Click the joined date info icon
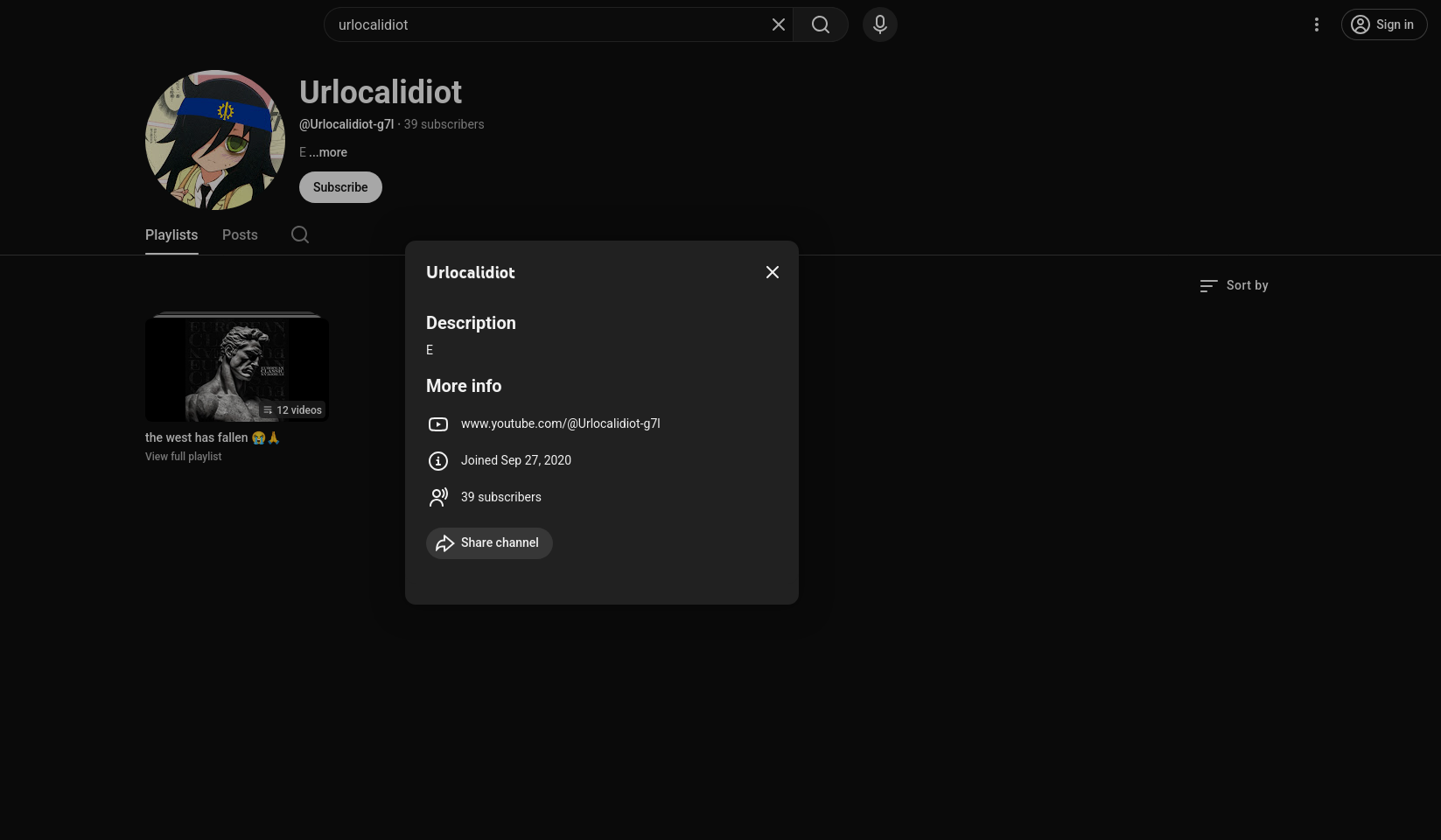 438,461
